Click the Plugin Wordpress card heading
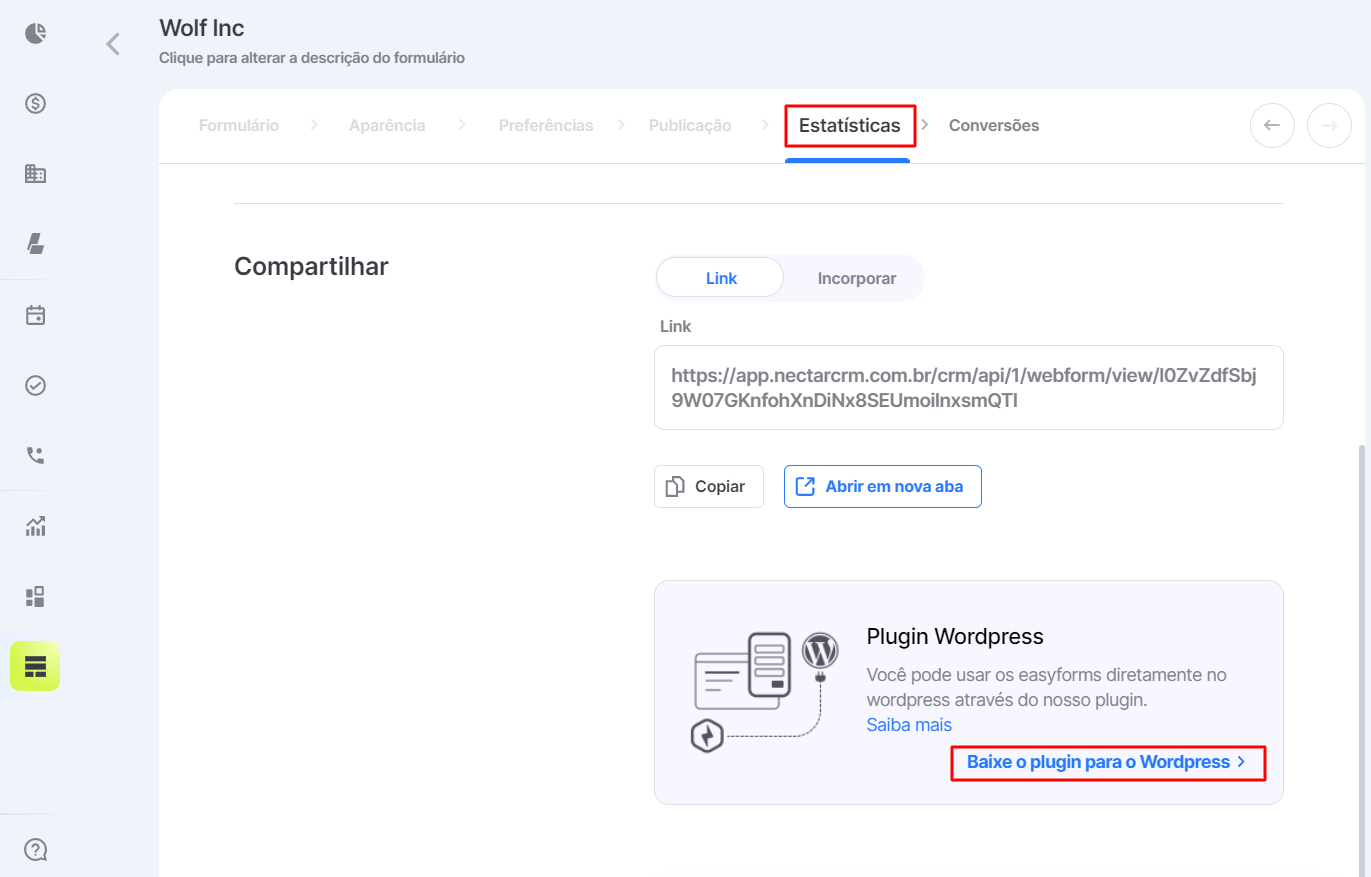Viewport: 1371px width, 877px height. [955, 636]
